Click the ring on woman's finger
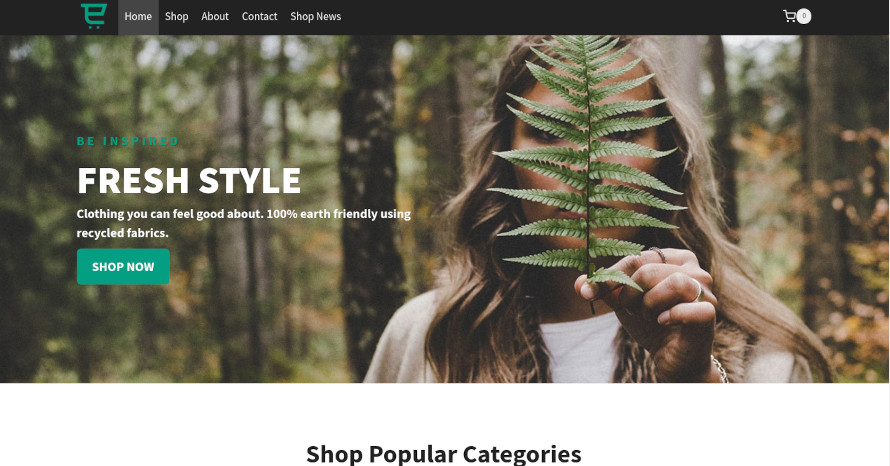The height and width of the screenshot is (466, 890). click(698, 290)
